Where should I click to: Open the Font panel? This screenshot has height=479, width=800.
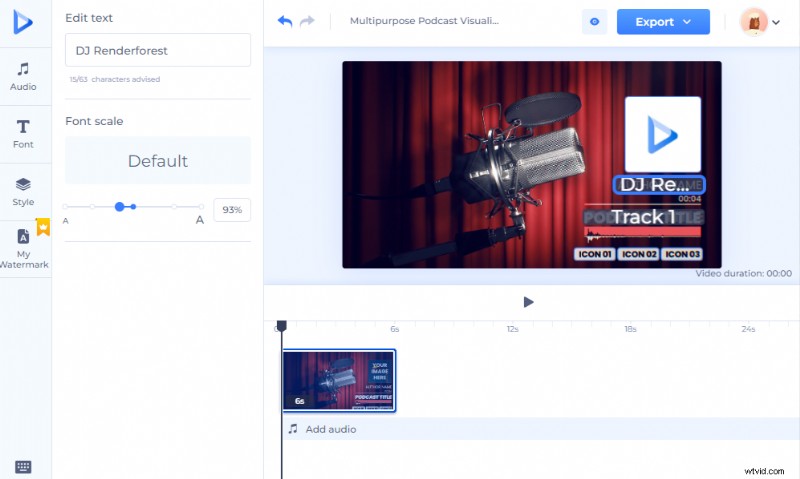(23, 134)
